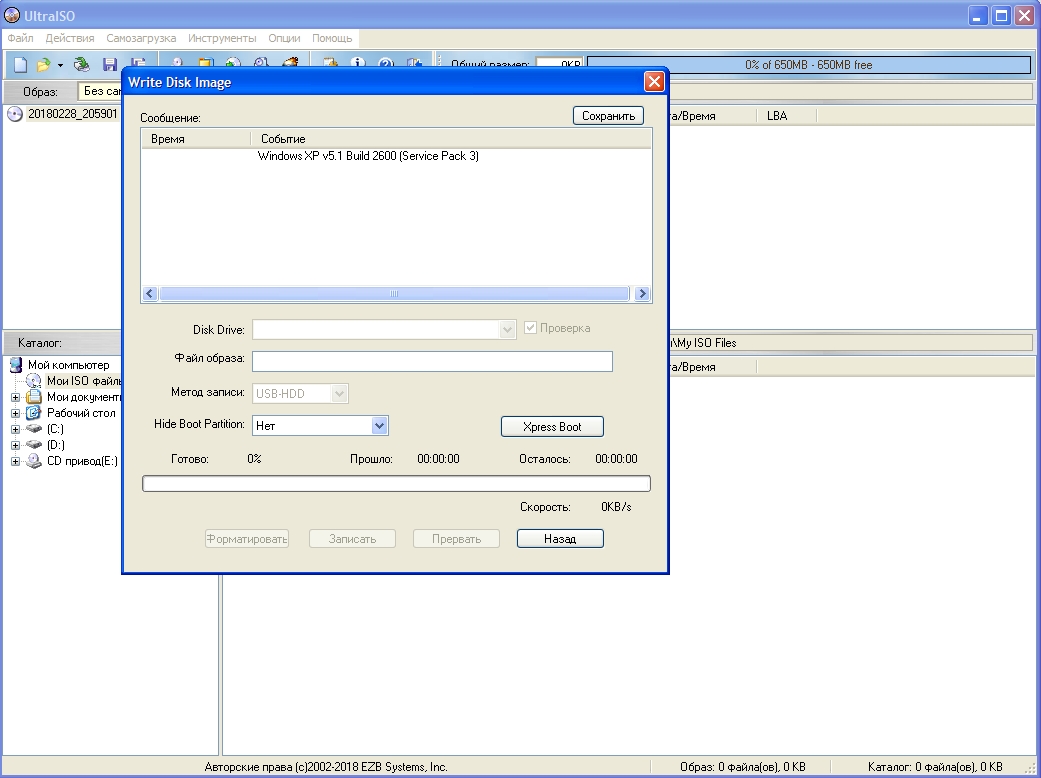This screenshot has width=1041, height=778.
Task: Minimize the UltraISO window
Action: coord(978,15)
